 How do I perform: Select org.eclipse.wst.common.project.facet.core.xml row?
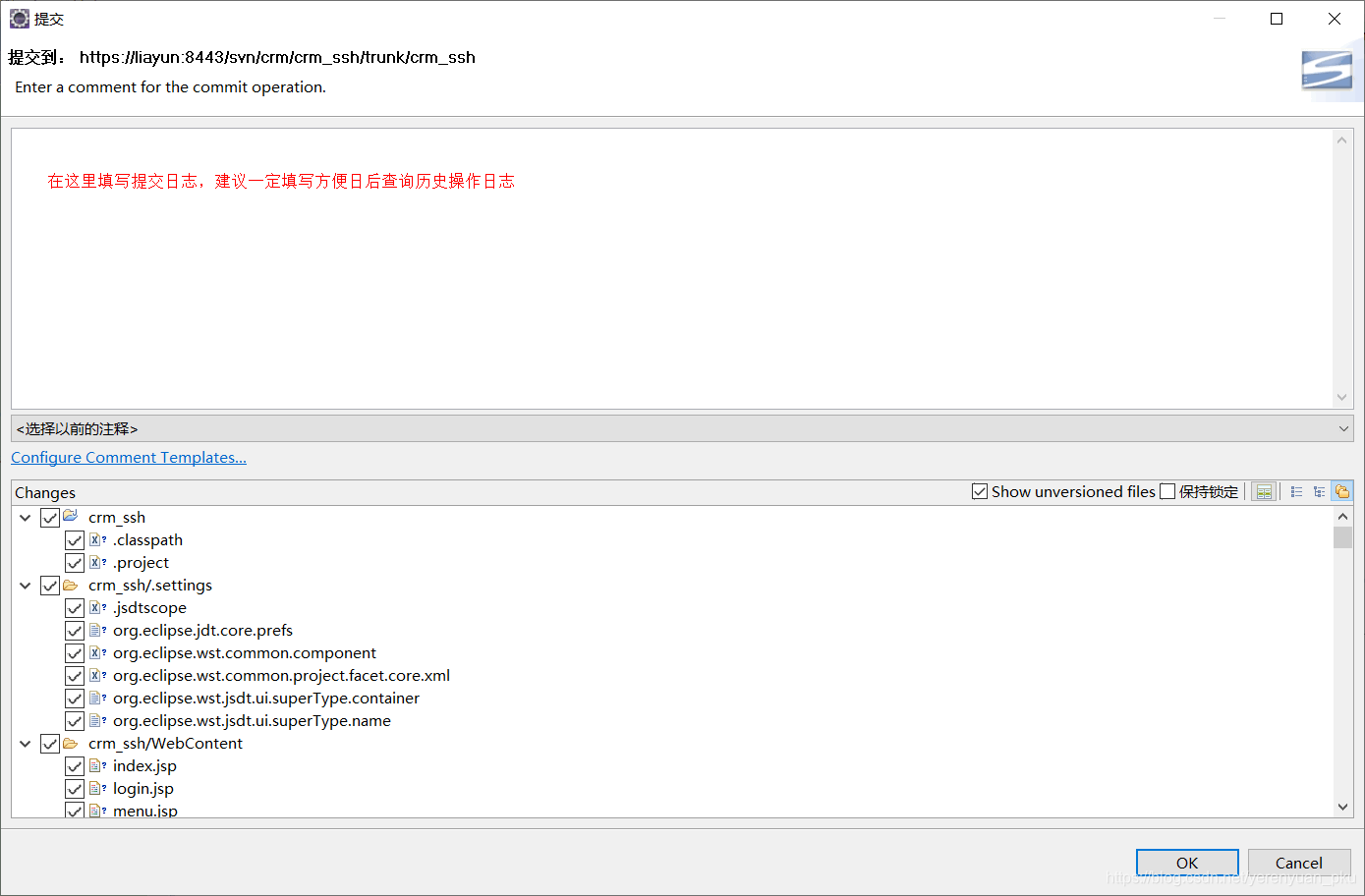click(x=281, y=675)
